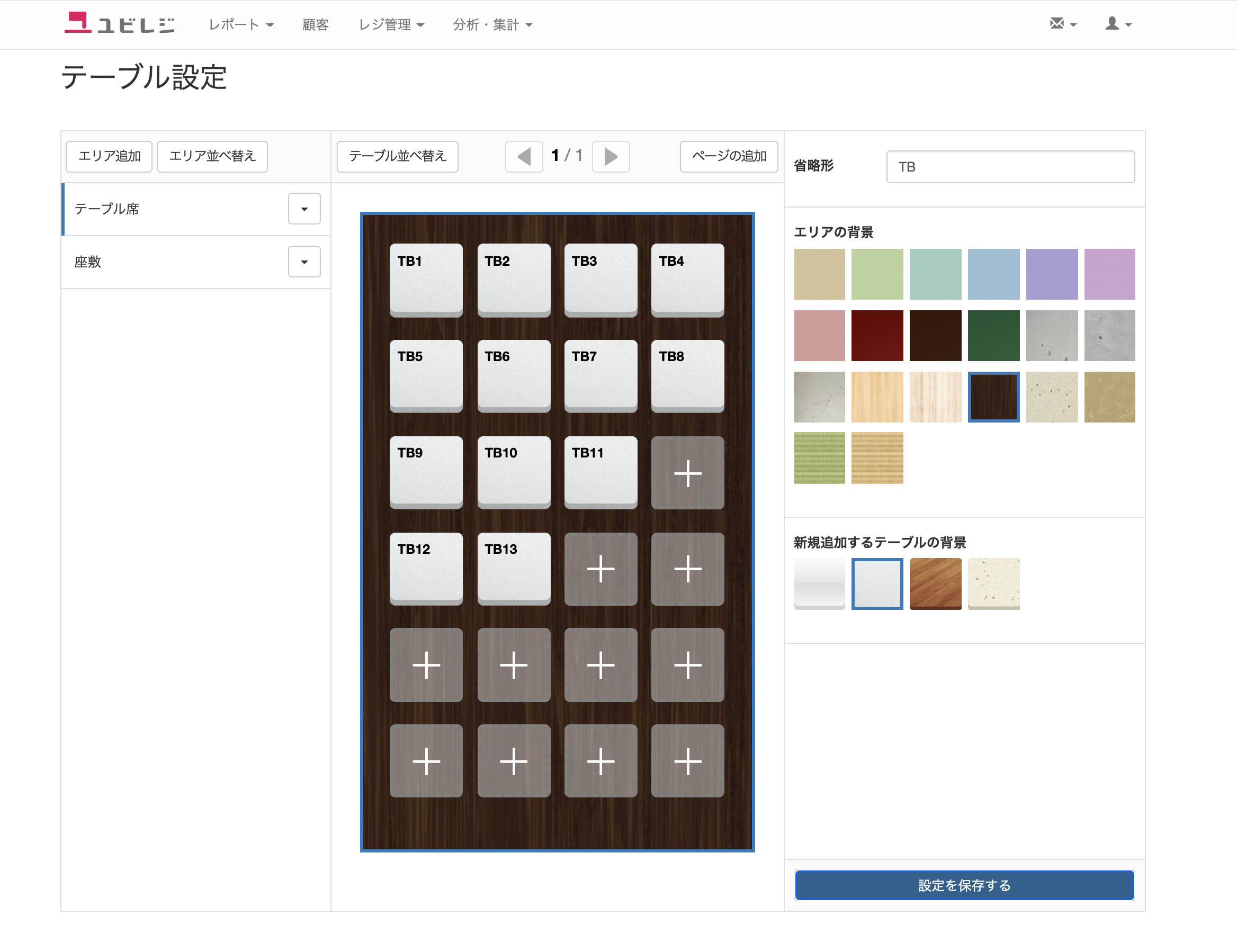Click the エリア並べ替え button
1237x952 pixels.
[212, 156]
